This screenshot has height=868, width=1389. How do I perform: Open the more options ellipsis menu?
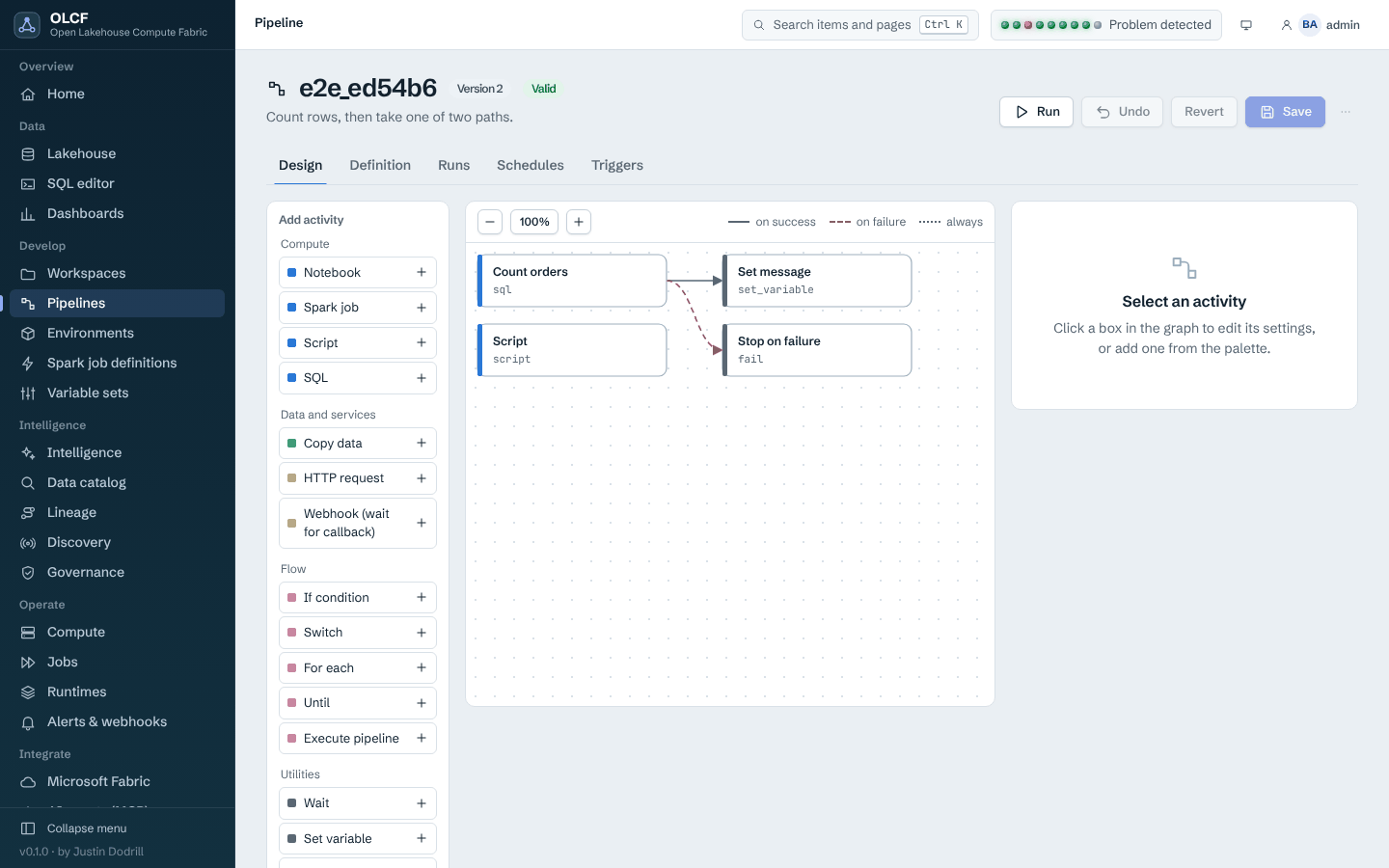[x=1346, y=112]
